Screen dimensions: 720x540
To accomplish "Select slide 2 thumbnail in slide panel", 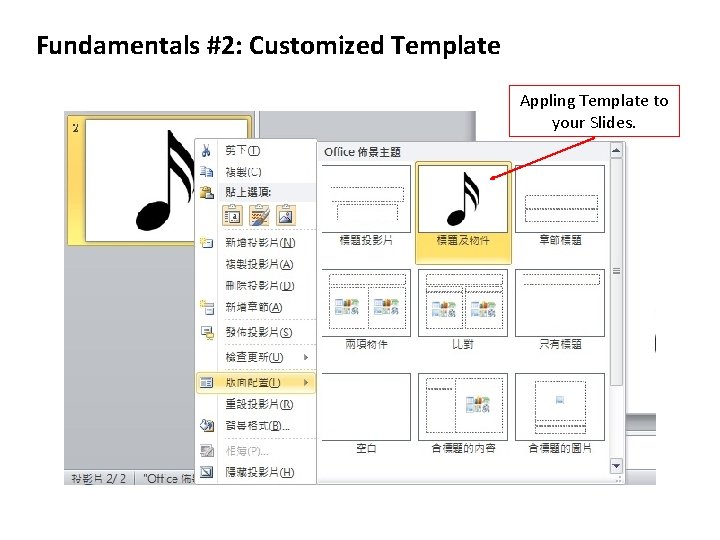I will coord(138,180).
